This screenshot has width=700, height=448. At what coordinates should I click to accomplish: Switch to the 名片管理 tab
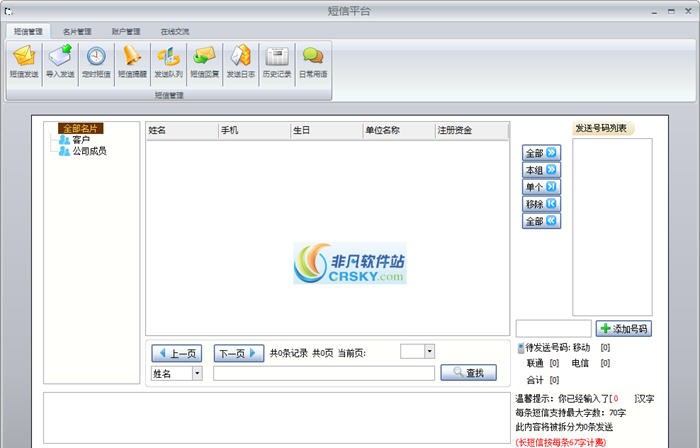(77, 31)
